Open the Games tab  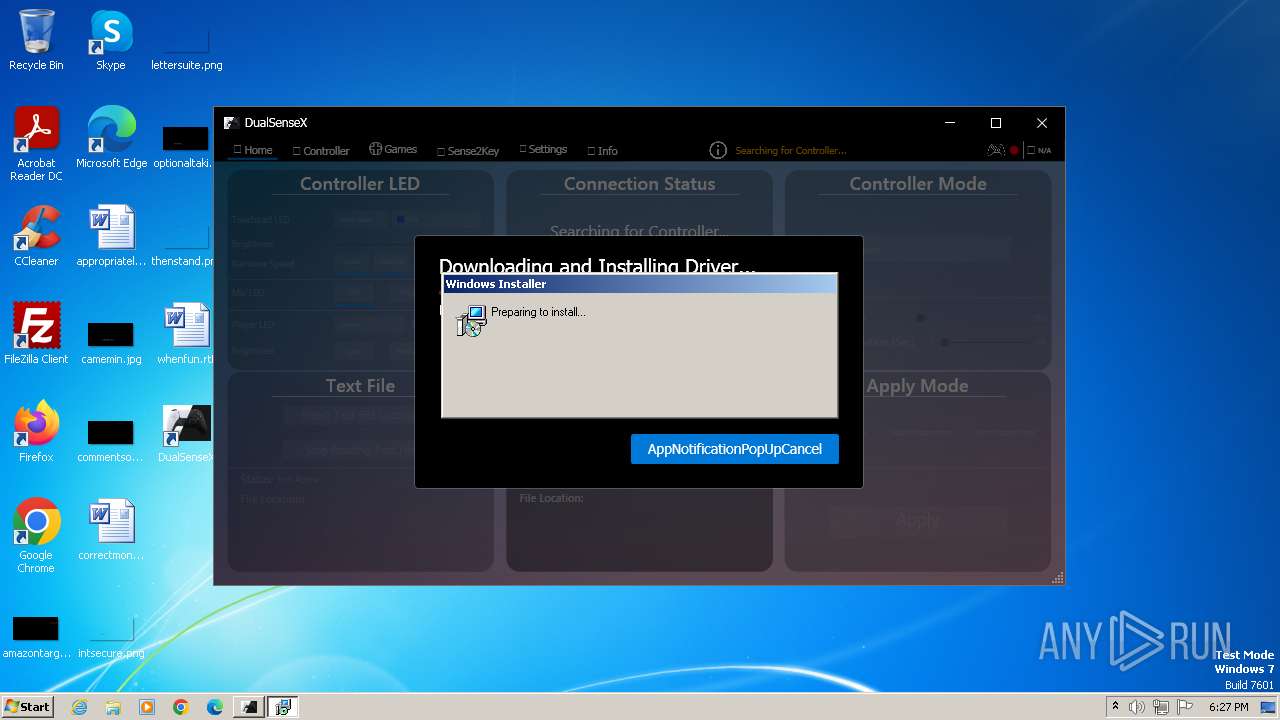coord(393,149)
